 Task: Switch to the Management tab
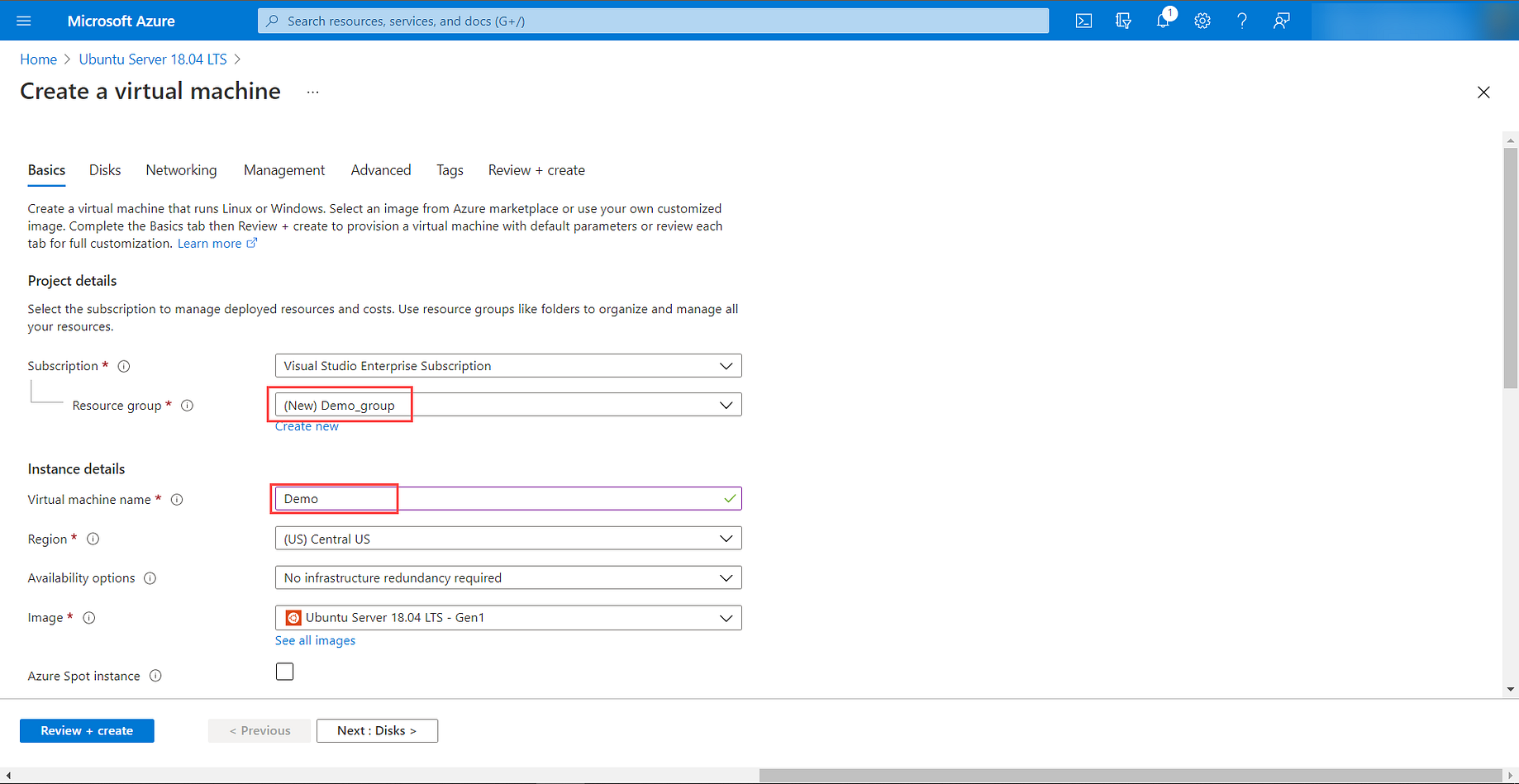[x=284, y=170]
